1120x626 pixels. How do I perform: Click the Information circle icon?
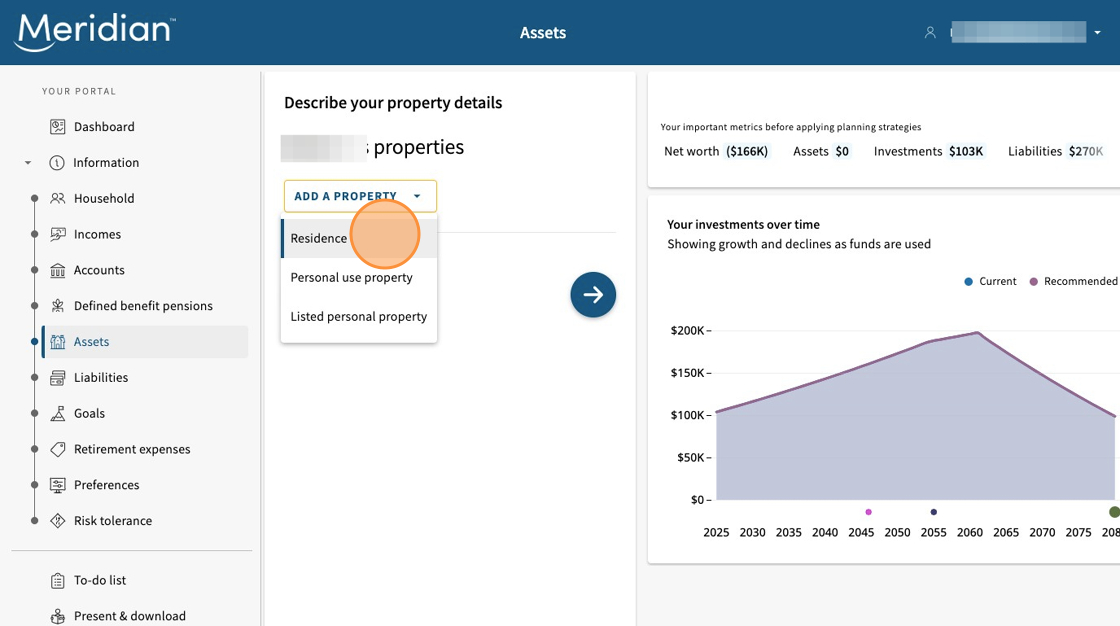56,162
